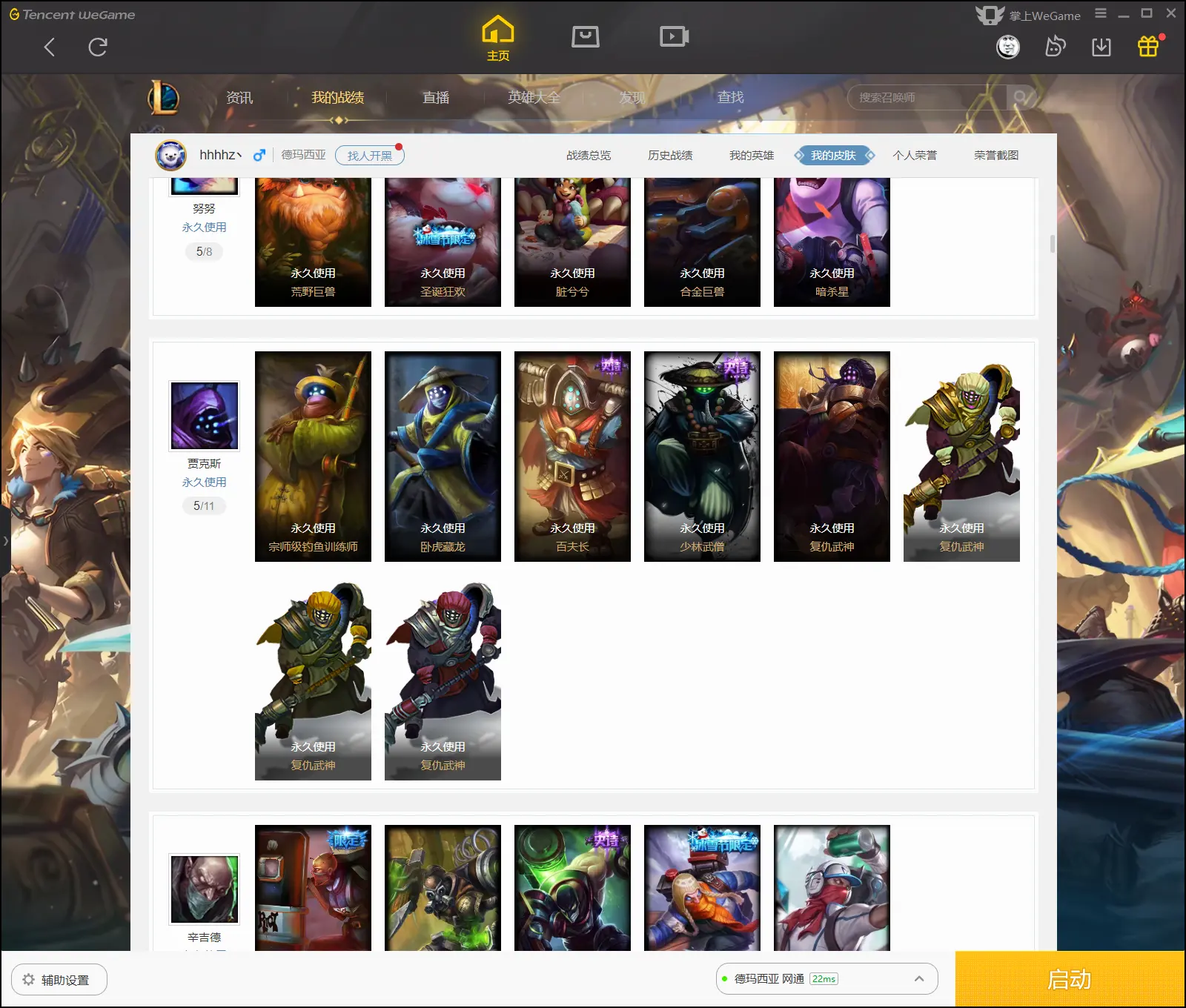Click the 掌上WeGame helmet icon
This screenshot has height=1008, width=1186.
click(x=990, y=15)
